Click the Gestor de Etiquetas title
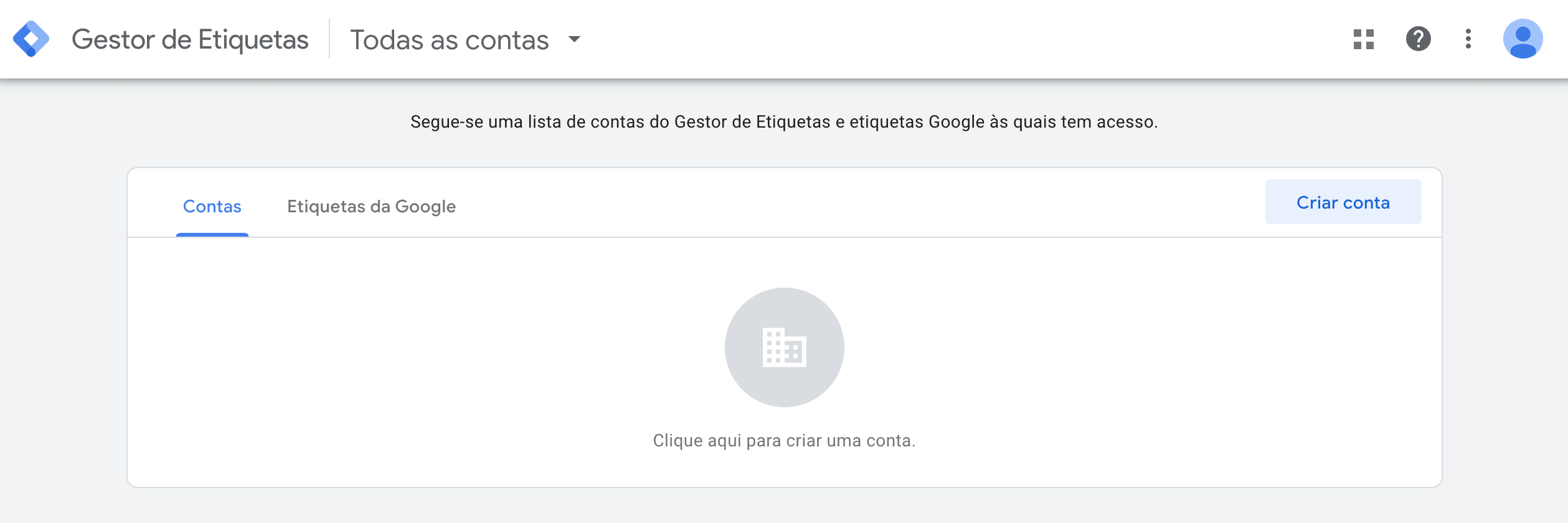This screenshot has width=1568, height=523. [190, 40]
